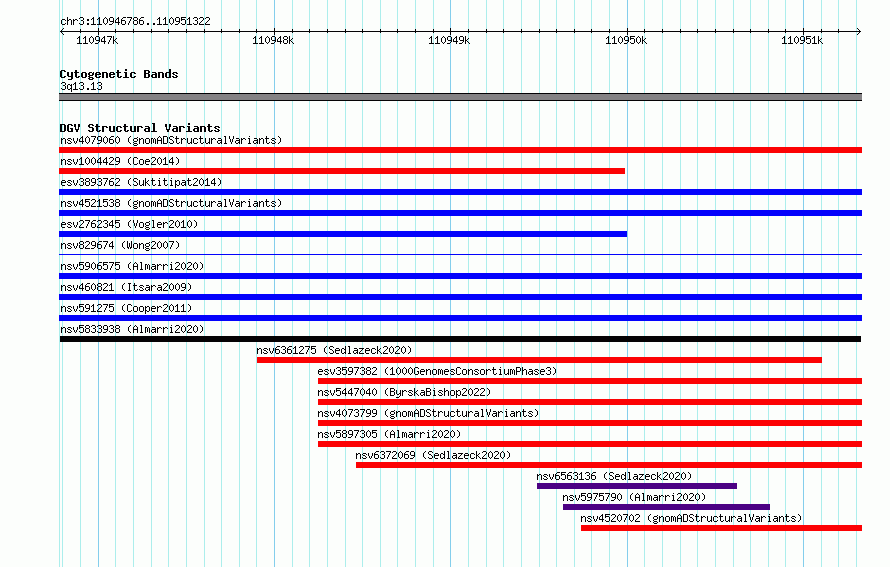This screenshot has width=890, height=567.
Task: Open nsv5897305 (Almarri2020) label
Action: (x=389, y=434)
